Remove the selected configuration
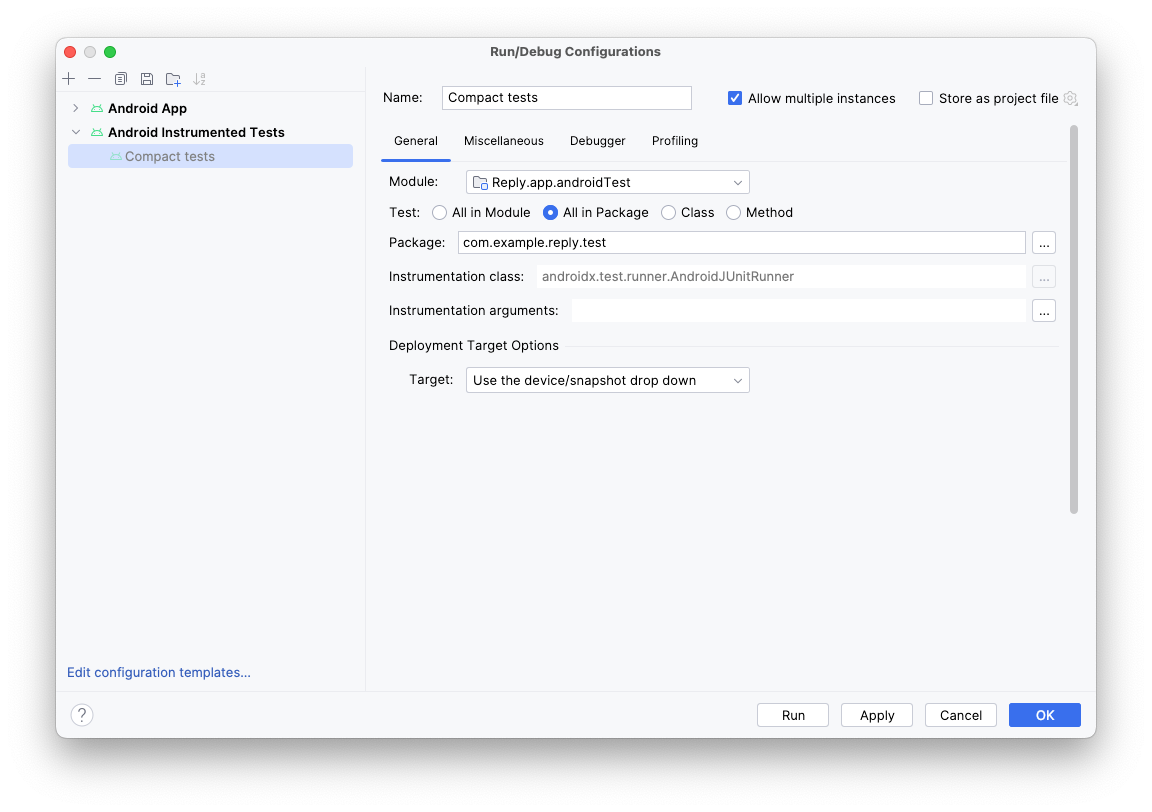 tap(94, 79)
